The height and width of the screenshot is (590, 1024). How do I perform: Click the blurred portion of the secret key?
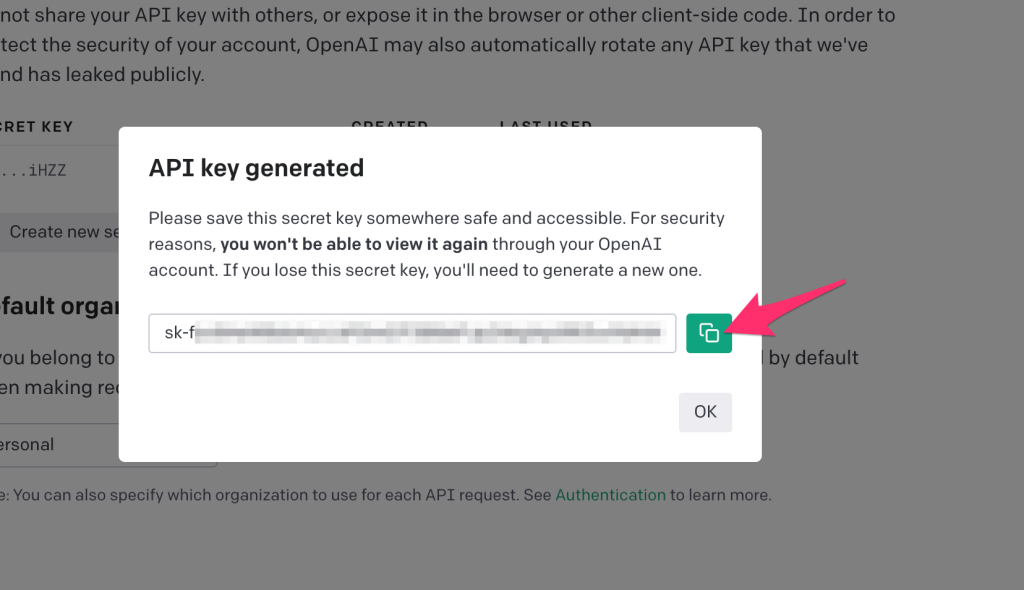(x=429, y=333)
